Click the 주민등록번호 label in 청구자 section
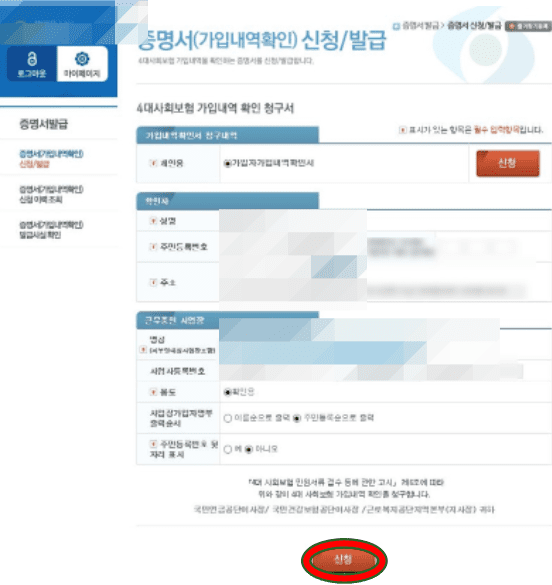Image resolution: width=552 pixels, height=585 pixels. coord(183,247)
